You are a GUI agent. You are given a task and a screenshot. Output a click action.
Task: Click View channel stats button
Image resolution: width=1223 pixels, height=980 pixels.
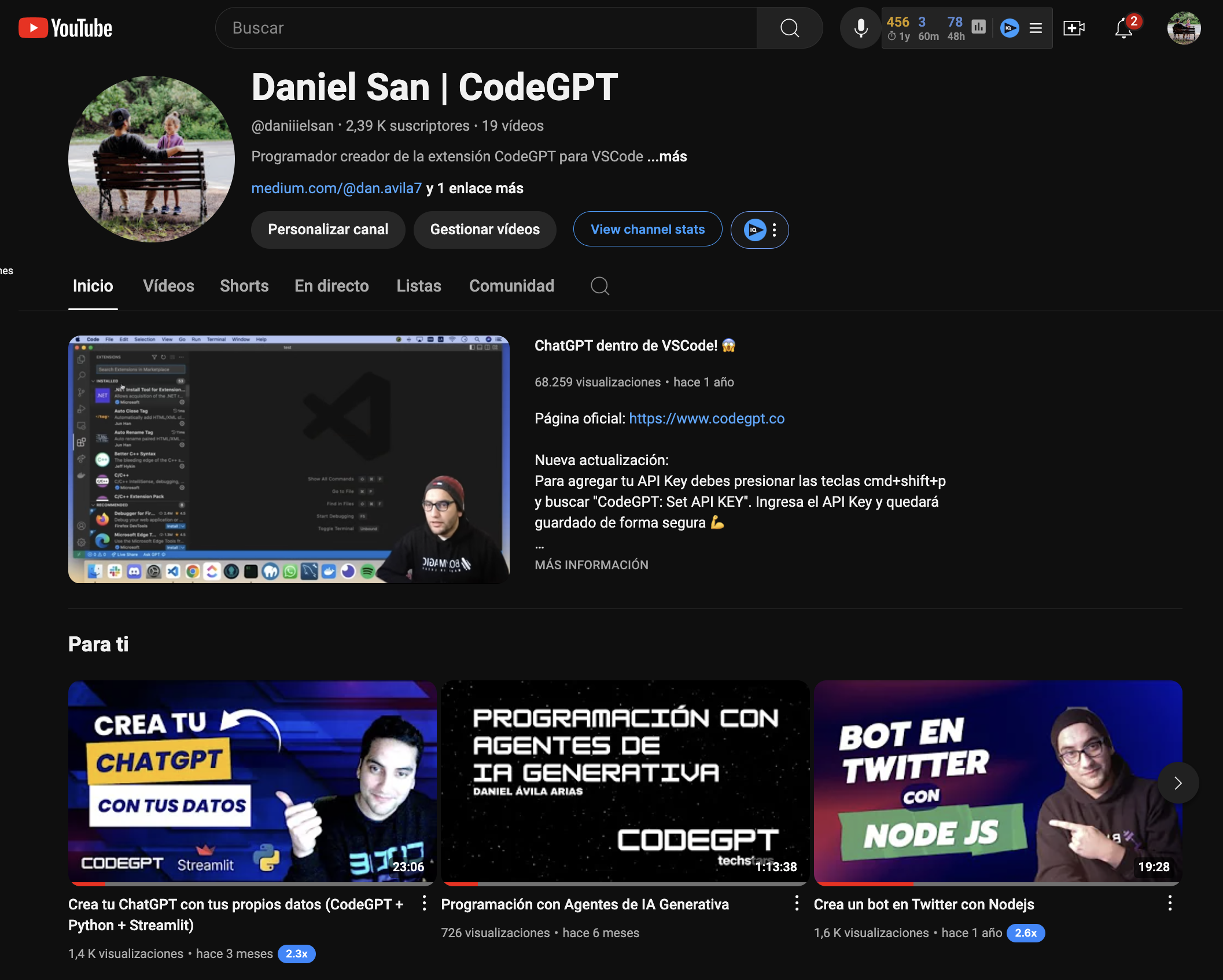(x=647, y=229)
